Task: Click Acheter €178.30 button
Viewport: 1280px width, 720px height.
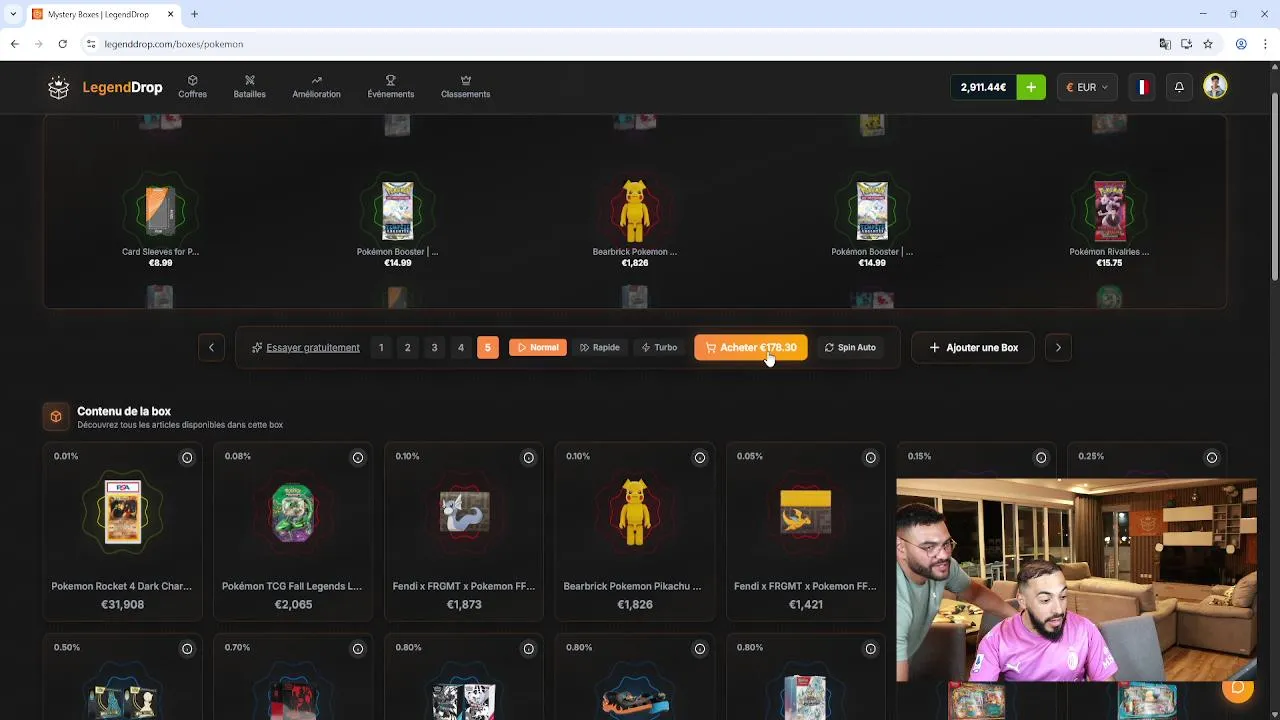Action: tap(751, 348)
